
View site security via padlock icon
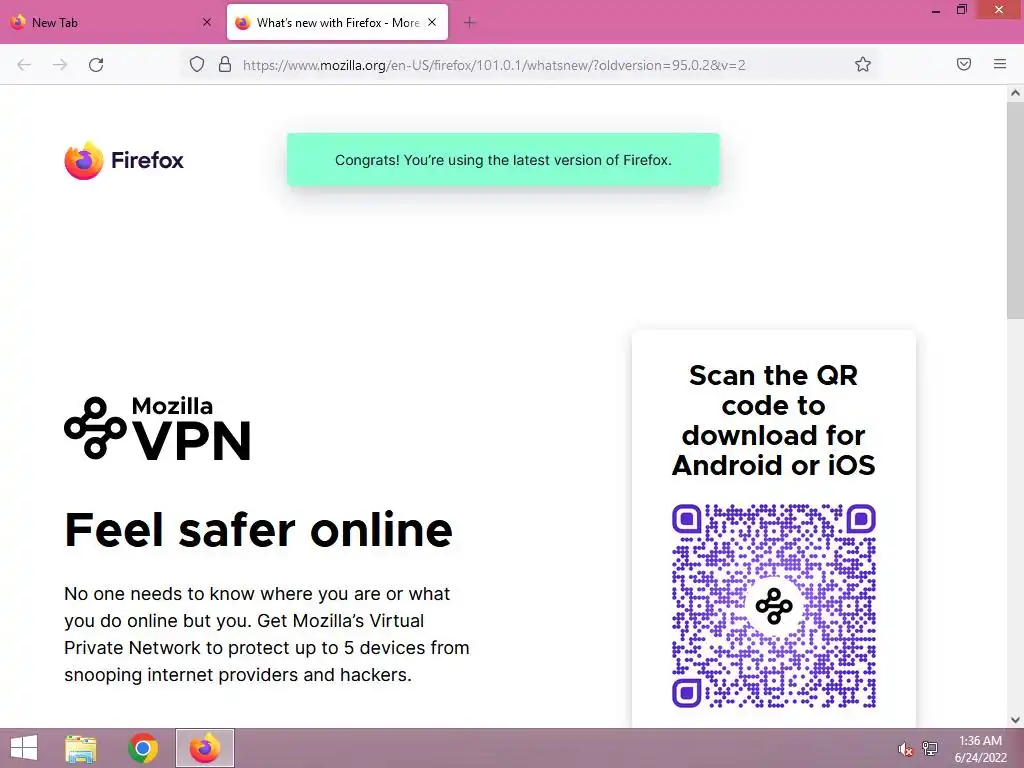click(225, 64)
